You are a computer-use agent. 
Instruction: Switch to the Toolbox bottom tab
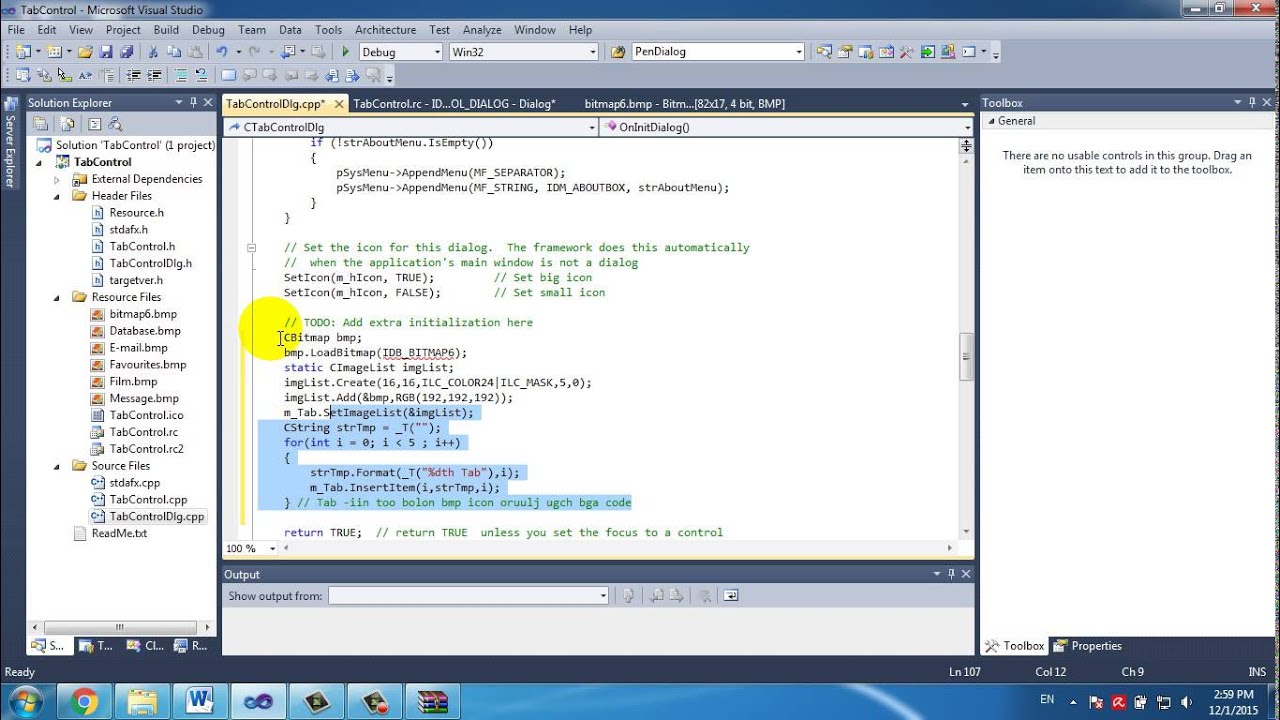coord(1014,646)
